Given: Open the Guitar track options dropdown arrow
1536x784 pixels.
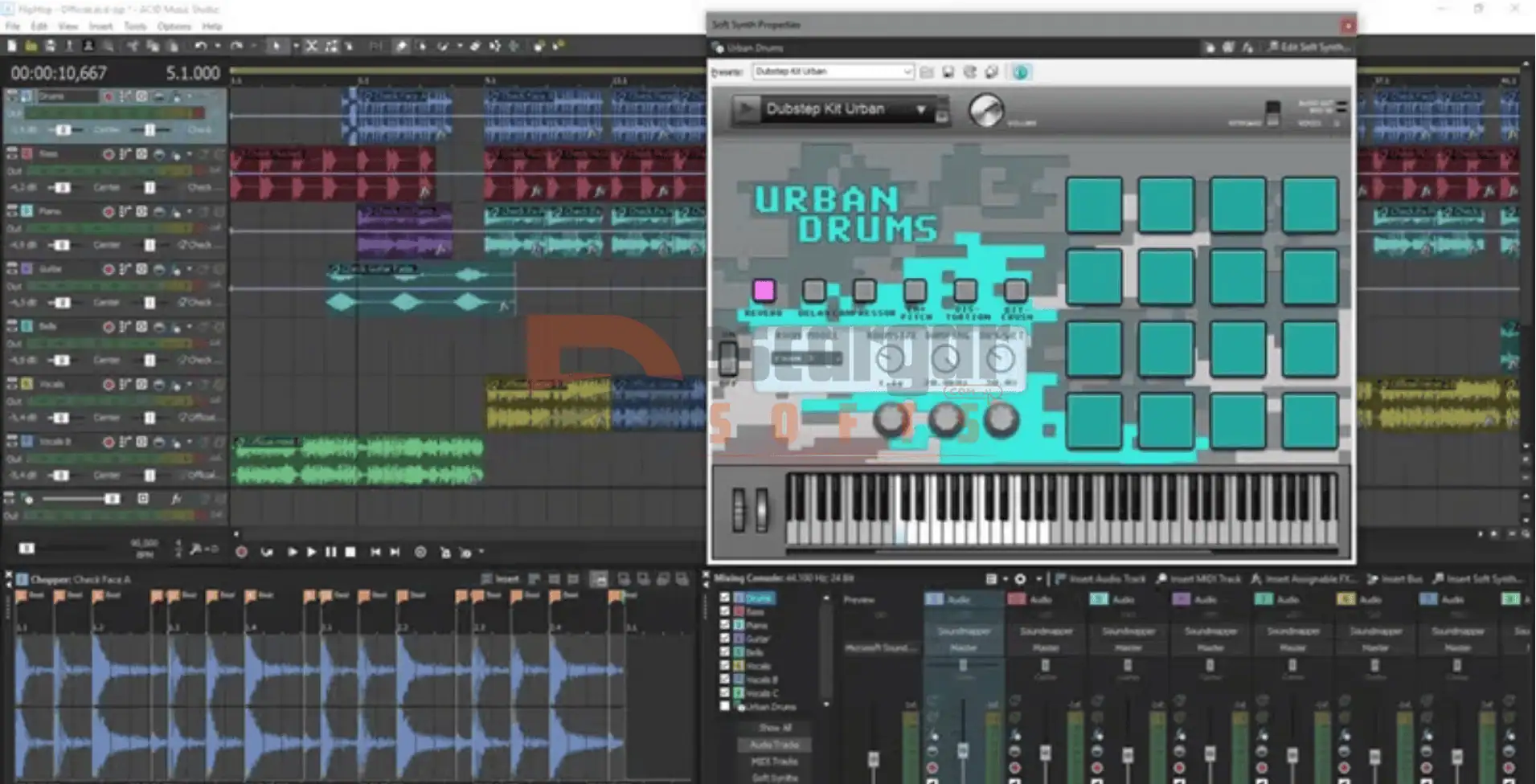Looking at the screenshot, I should 190,268.
